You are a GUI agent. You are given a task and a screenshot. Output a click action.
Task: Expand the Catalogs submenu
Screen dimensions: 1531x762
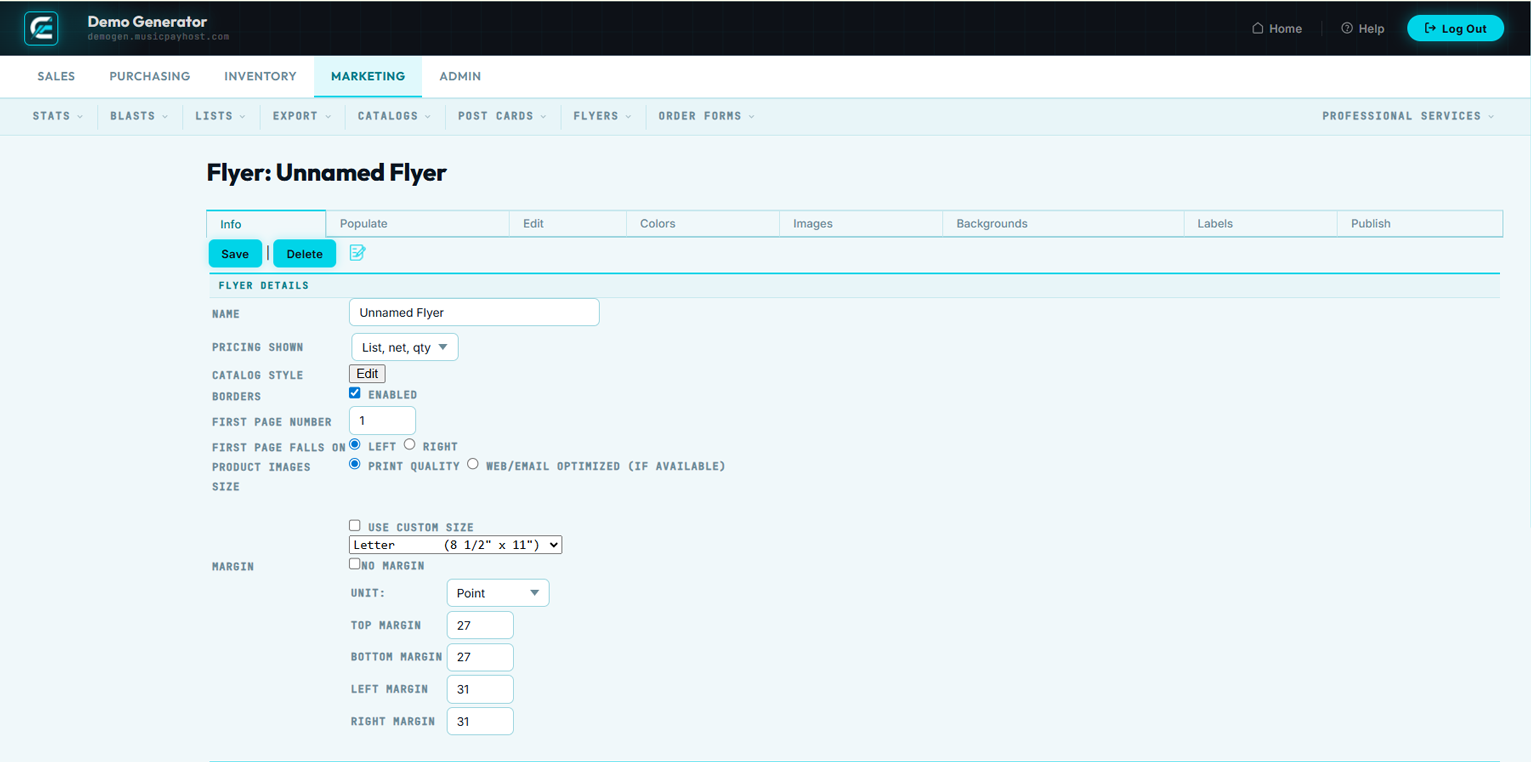coord(394,116)
